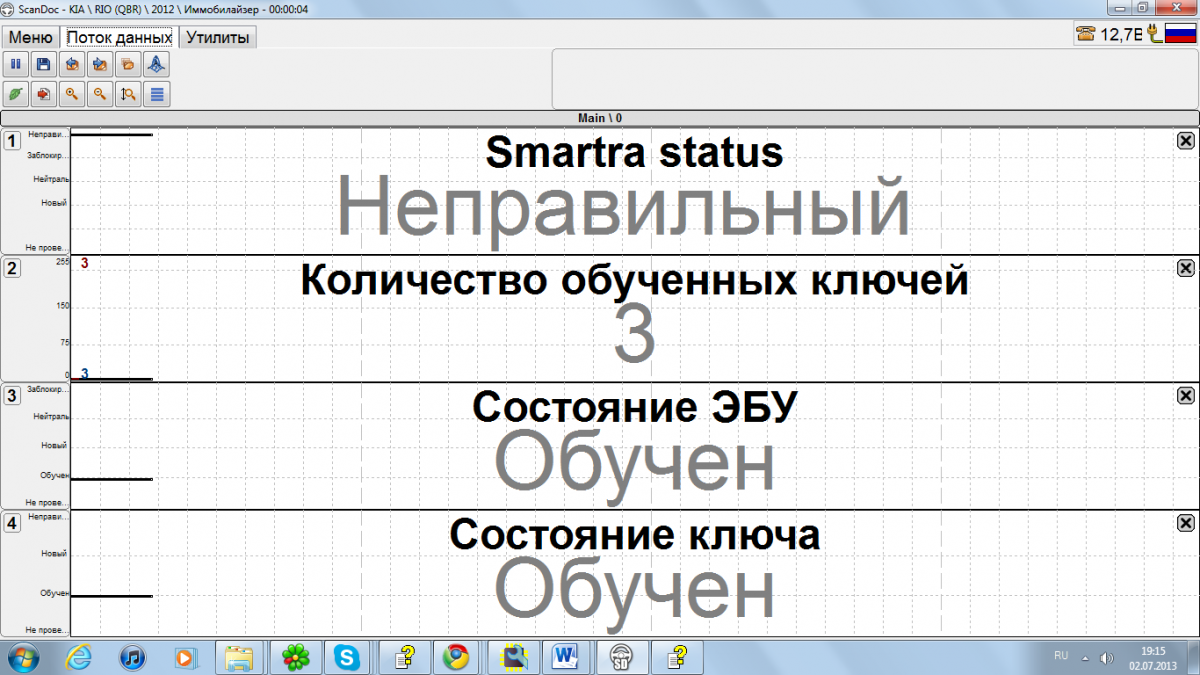Open ICQ green flower taskbar icon
The width and height of the screenshot is (1200, 675).
click(294, 657)
